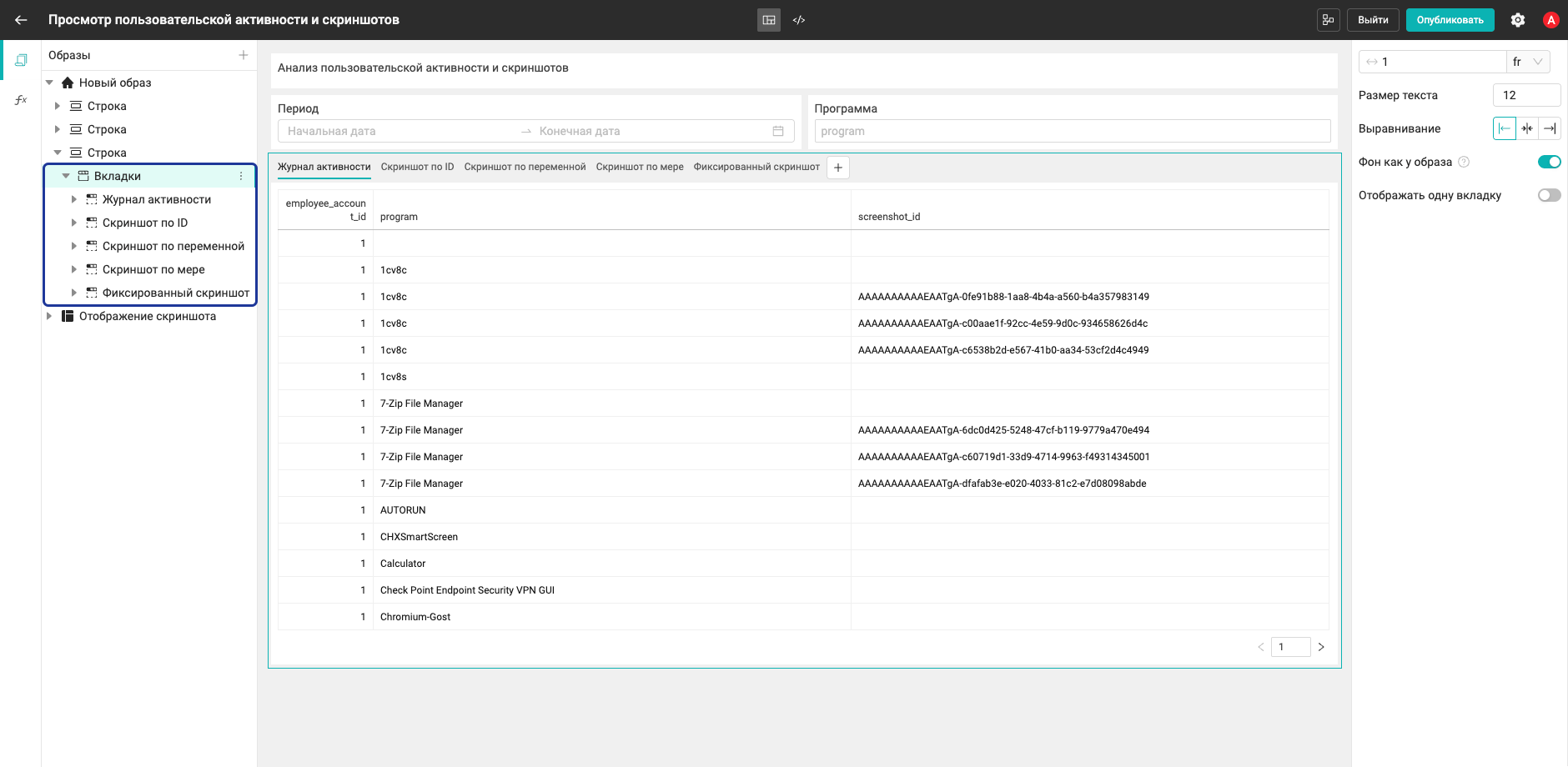Open the fr unit dropdown
This screenshot has width=1568, height=767.
[1529, 62]
